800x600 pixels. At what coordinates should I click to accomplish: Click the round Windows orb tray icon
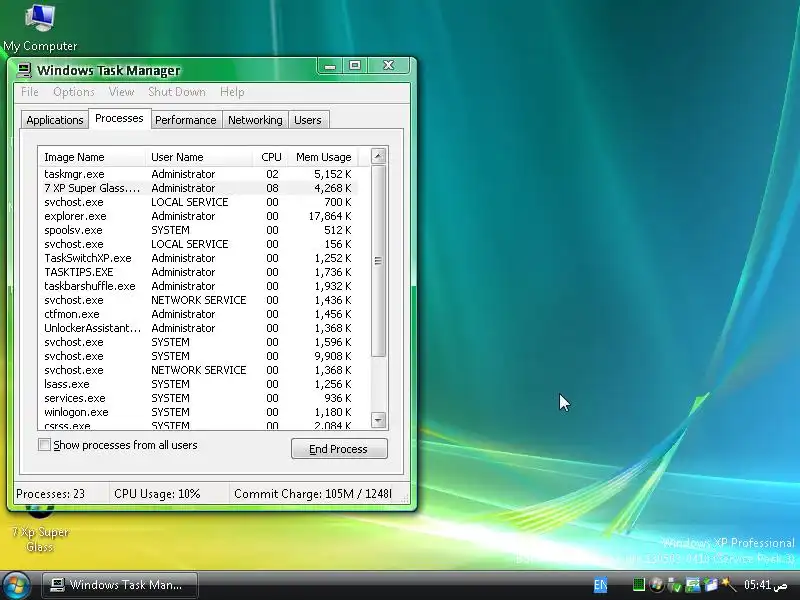656,585
